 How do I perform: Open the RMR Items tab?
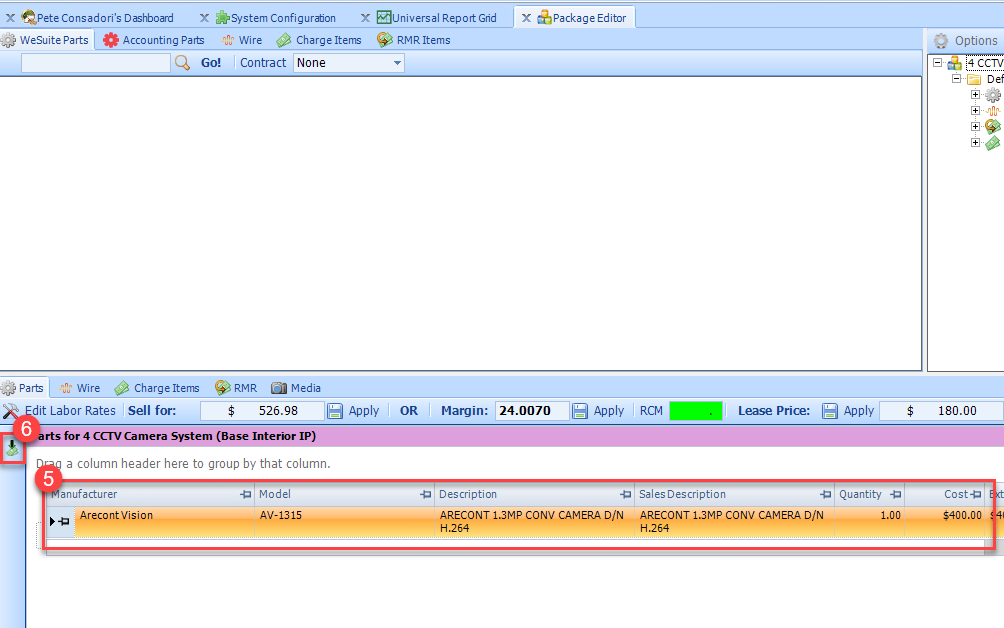click(x=414, y=40)
